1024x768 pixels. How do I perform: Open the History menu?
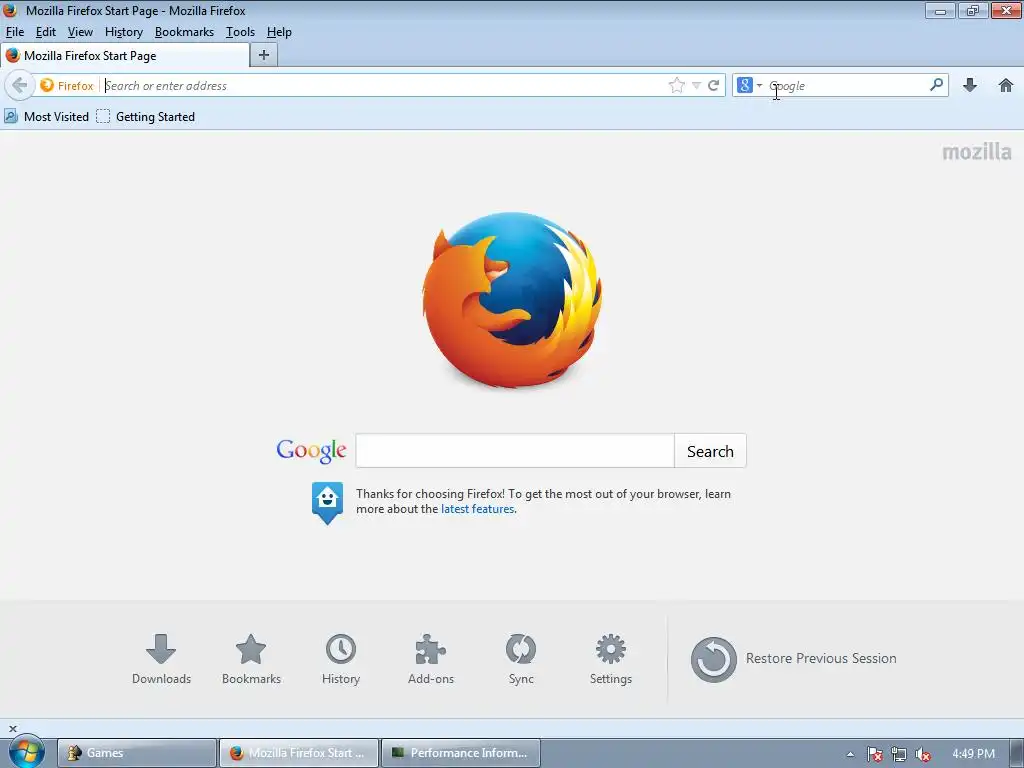[124, 32]
